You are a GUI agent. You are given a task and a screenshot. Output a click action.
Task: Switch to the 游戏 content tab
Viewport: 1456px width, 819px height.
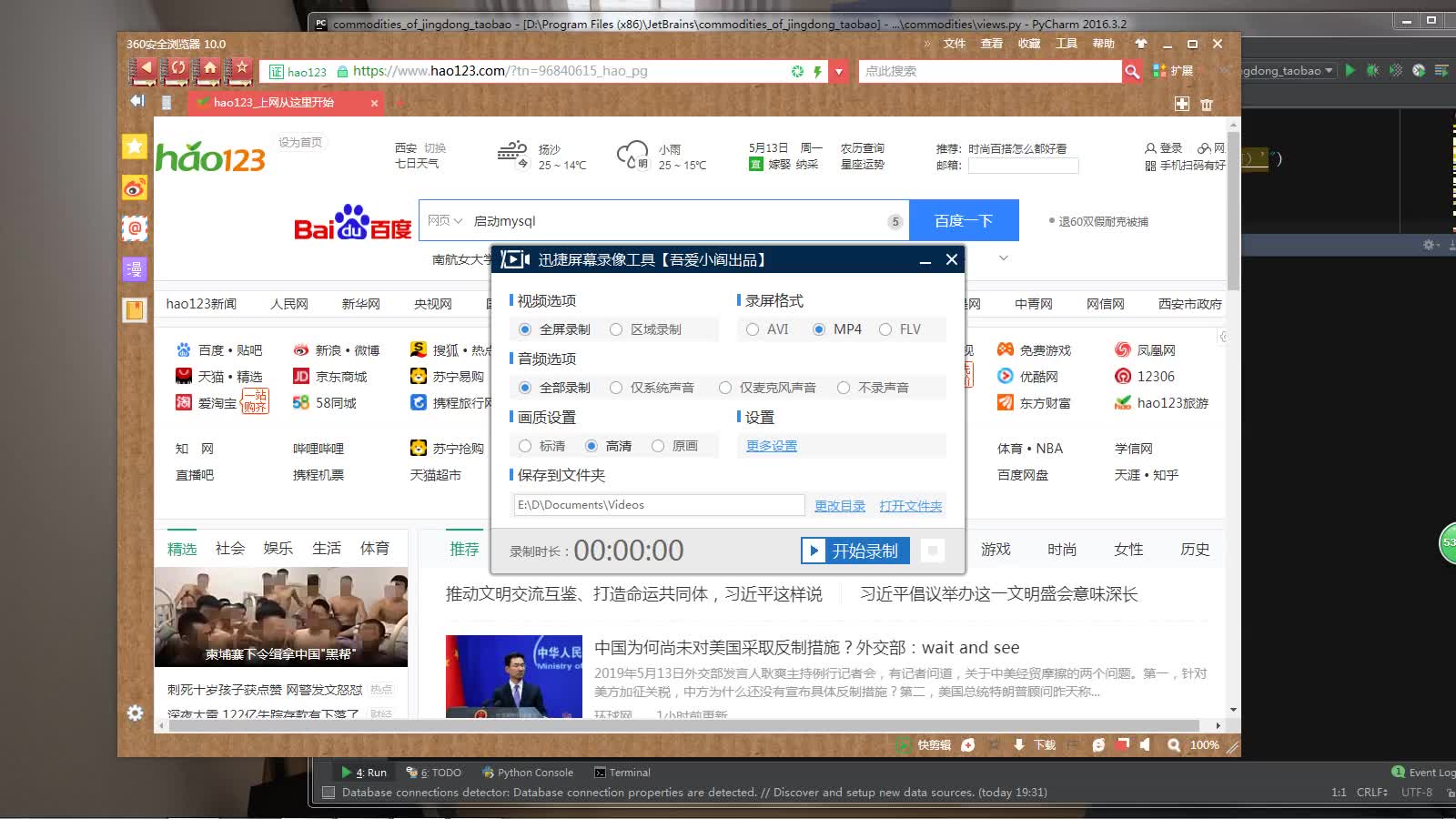tap(996, 550)
